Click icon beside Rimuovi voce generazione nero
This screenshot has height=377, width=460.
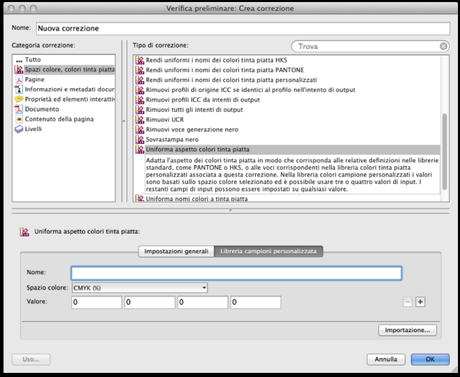[140, 129]
